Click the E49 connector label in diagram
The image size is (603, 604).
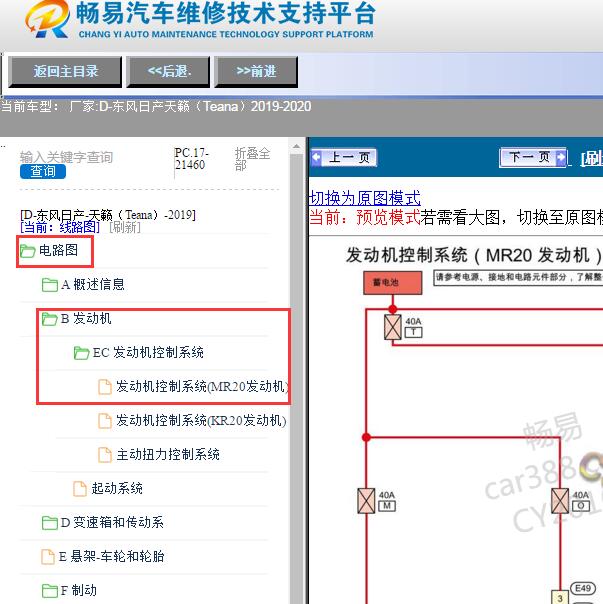tap(583, 588)
